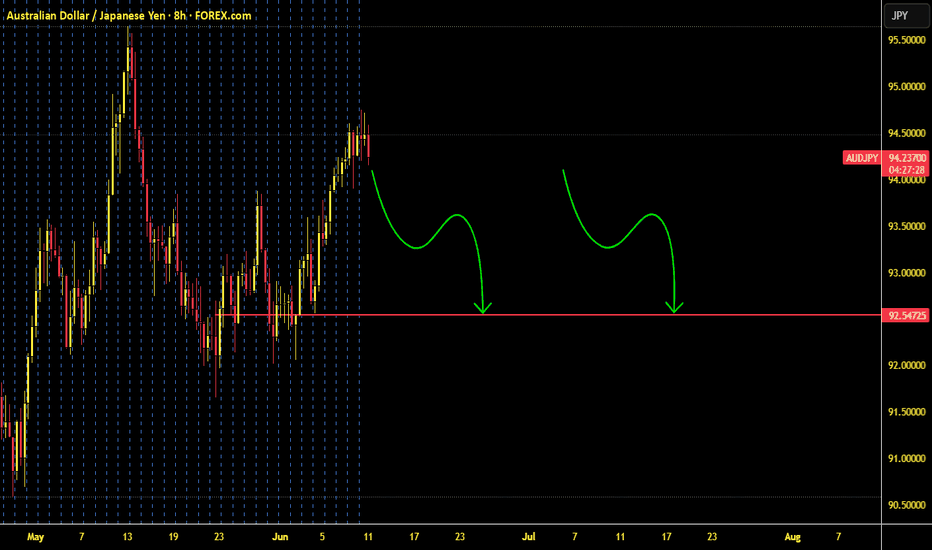Image resolution: width=932 pixels, height=550 pixels.
Task: Click the 95.50000 price axis label
Action: [x=906, y=40]
